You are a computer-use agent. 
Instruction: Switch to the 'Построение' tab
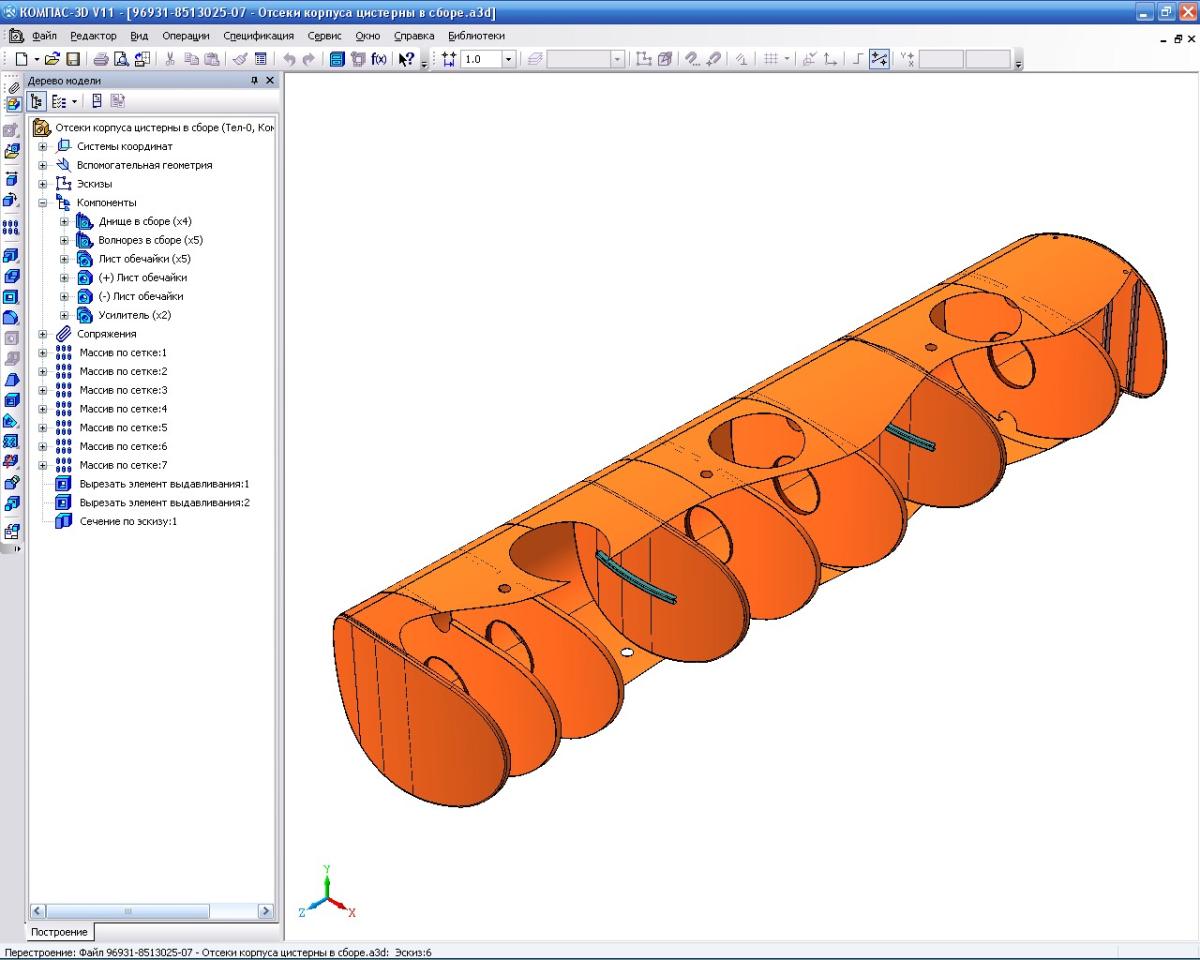coord(60,932)
